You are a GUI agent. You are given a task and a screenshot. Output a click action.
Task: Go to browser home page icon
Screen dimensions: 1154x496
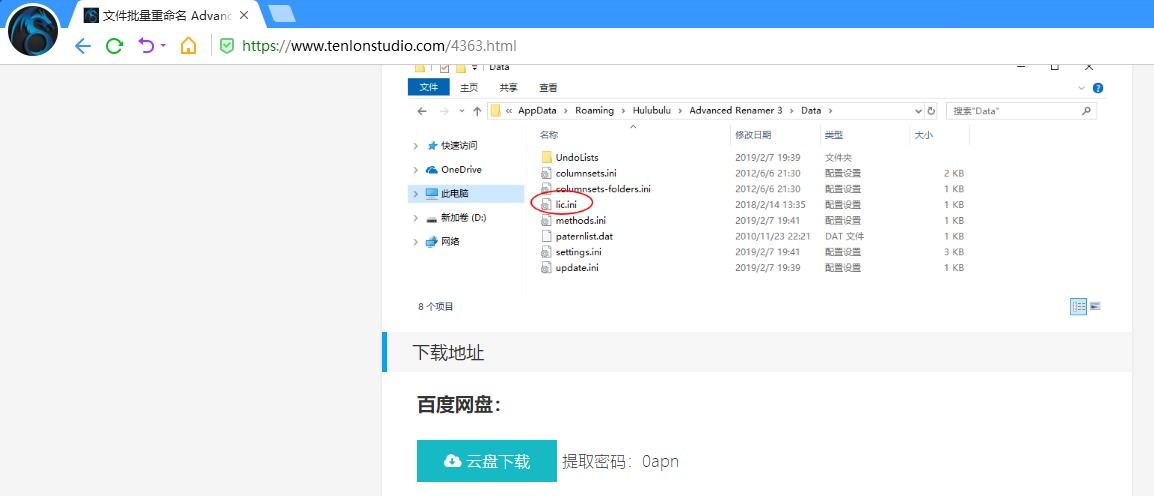(x=188, y=46)
